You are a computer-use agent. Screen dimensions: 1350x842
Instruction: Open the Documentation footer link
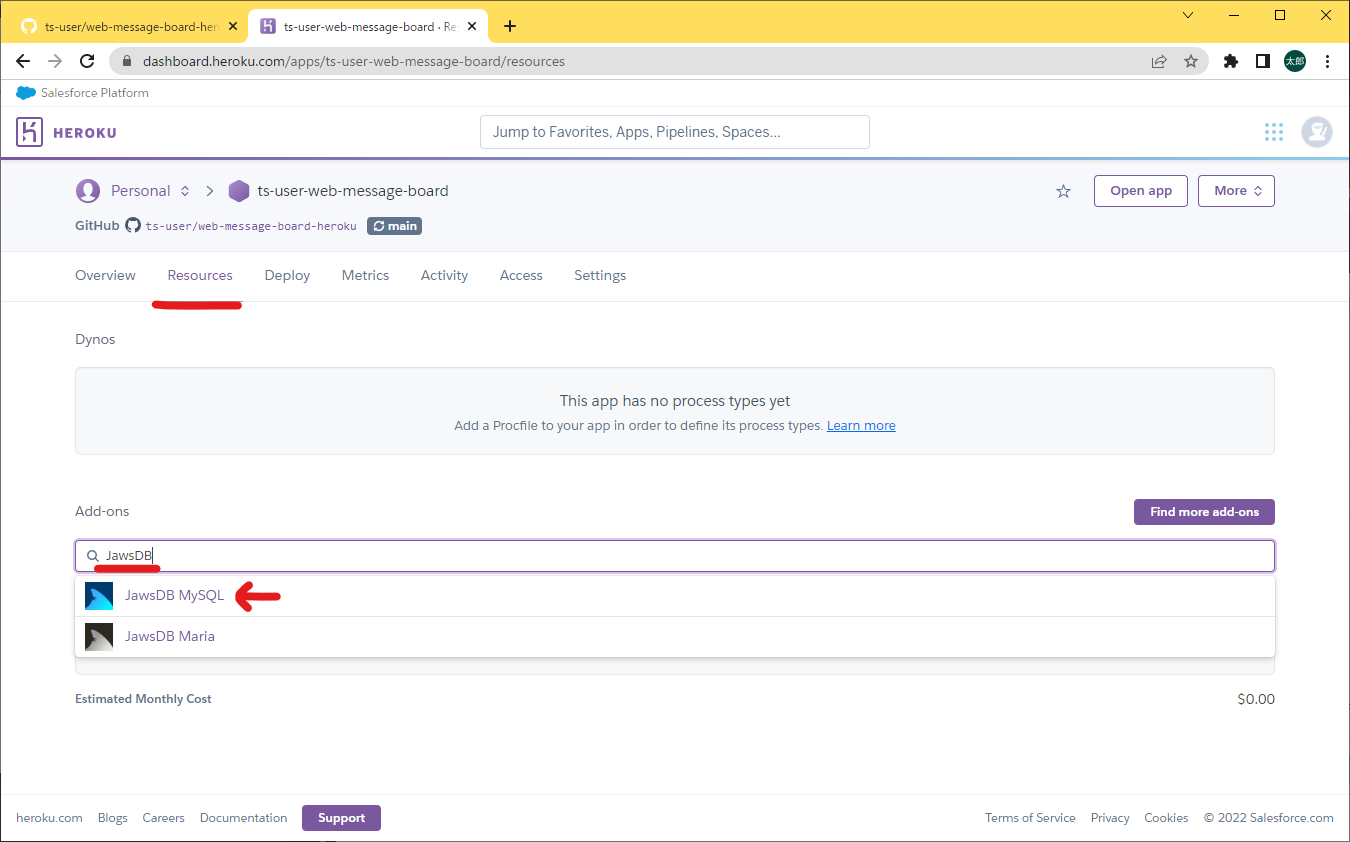click(x=243, y=818)
